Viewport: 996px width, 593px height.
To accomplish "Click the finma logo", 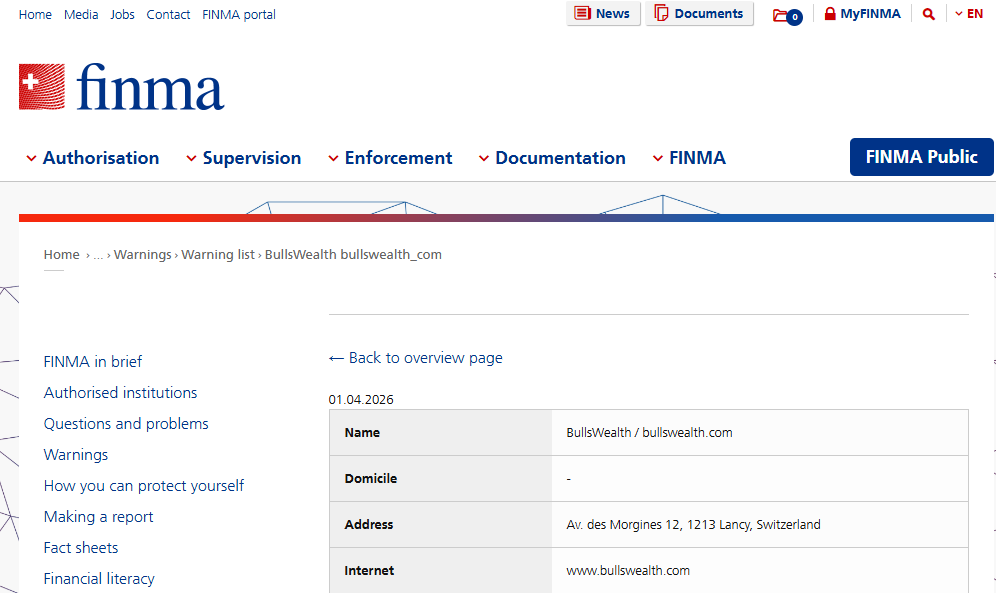I will point(121,87).
